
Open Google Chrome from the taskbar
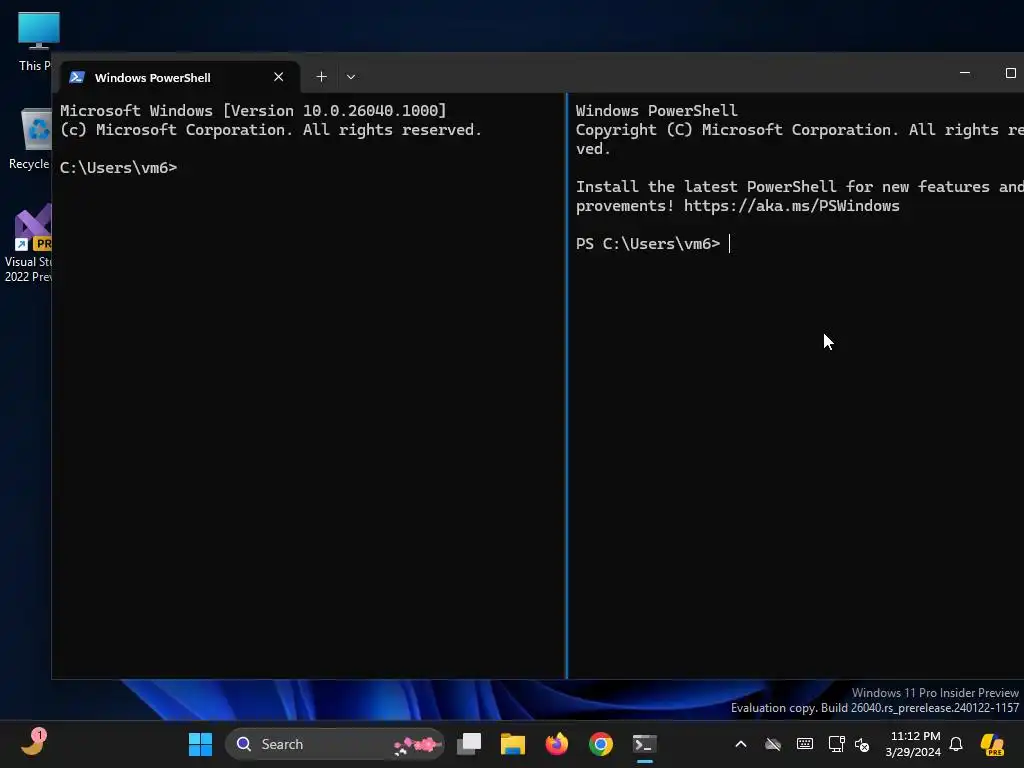point(601,744)
